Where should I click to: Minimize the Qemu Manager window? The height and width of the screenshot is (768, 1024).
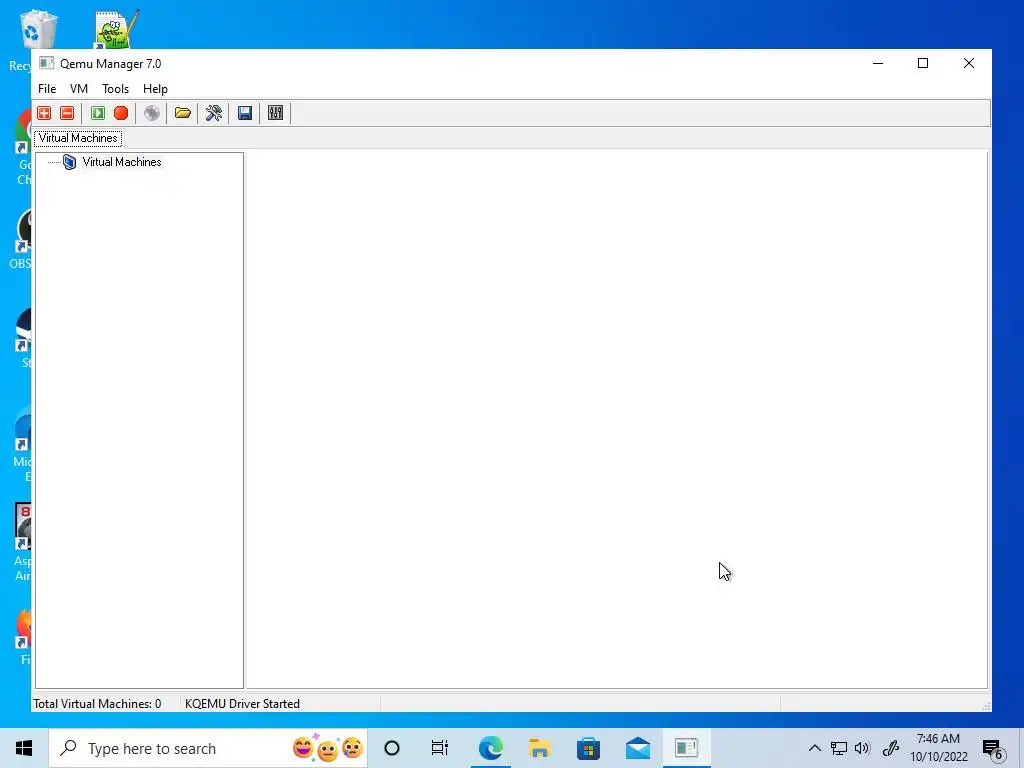[x=878, y=63]
